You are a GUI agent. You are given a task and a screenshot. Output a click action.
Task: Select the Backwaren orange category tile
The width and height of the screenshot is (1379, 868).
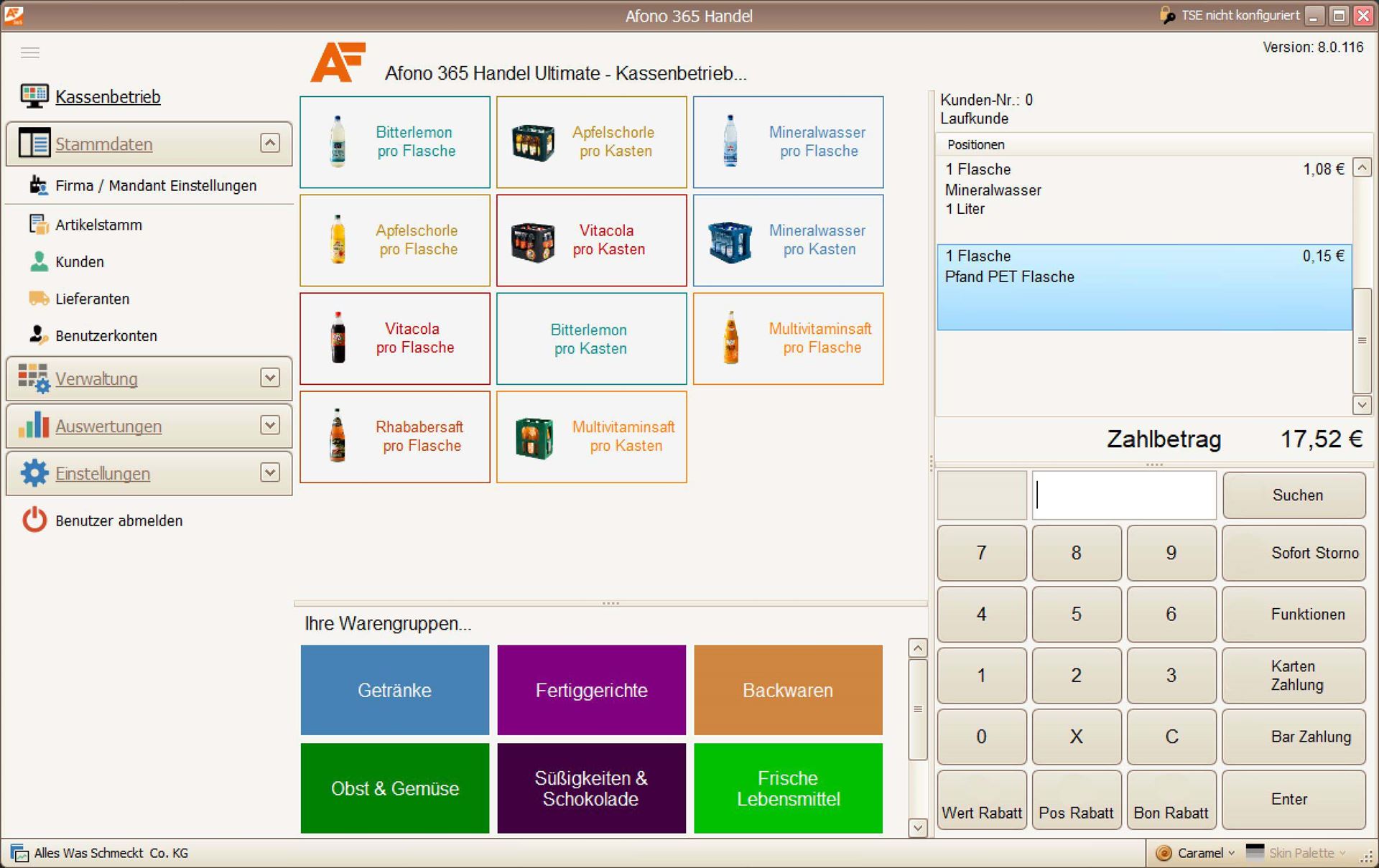point(788,690)
